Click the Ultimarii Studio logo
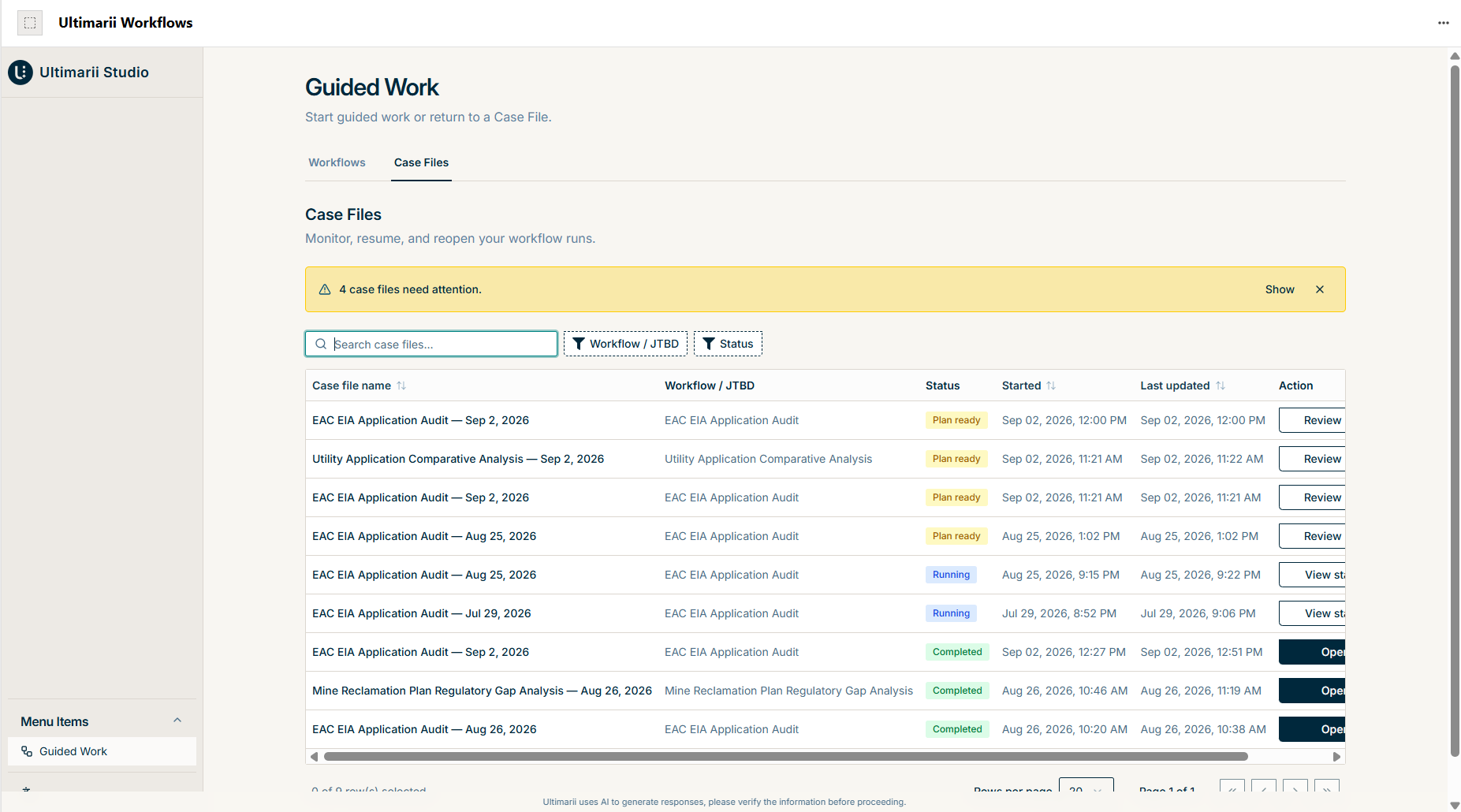This screenshot has height=812, width=1461. point(20,73)
